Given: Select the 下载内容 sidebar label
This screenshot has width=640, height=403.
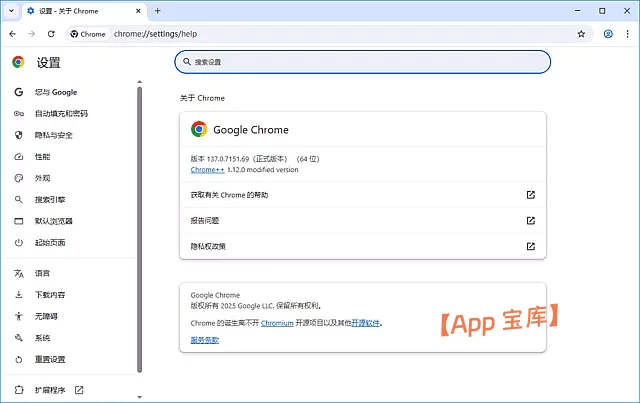Looking at the screenshot, I should click(50, 295).
